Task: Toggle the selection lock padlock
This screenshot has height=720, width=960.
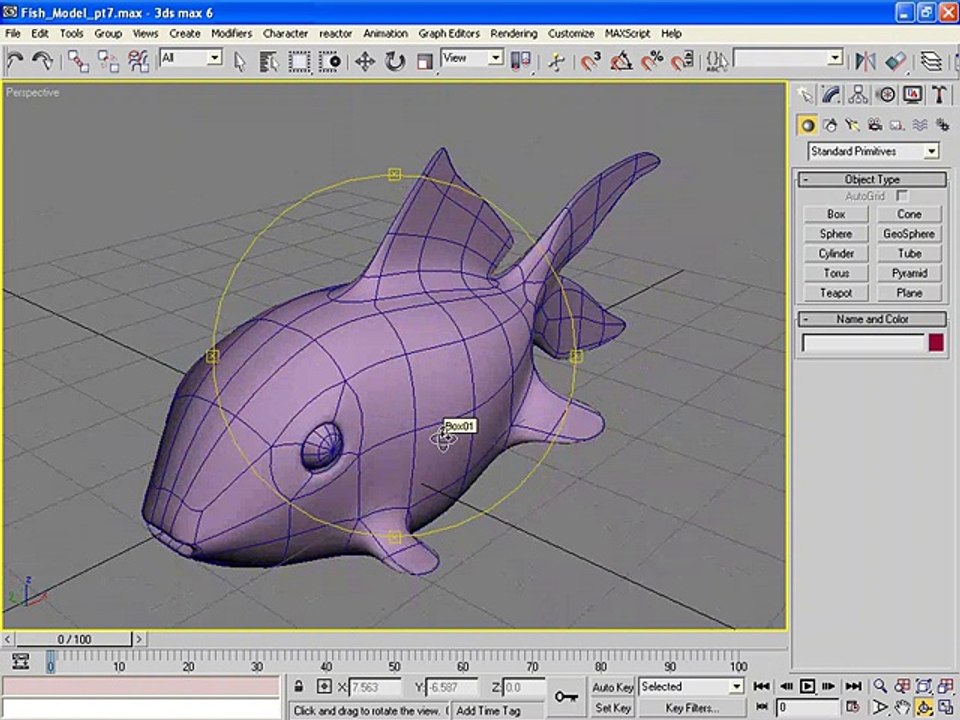Action: pyautogui.click(x=298, y=686)
